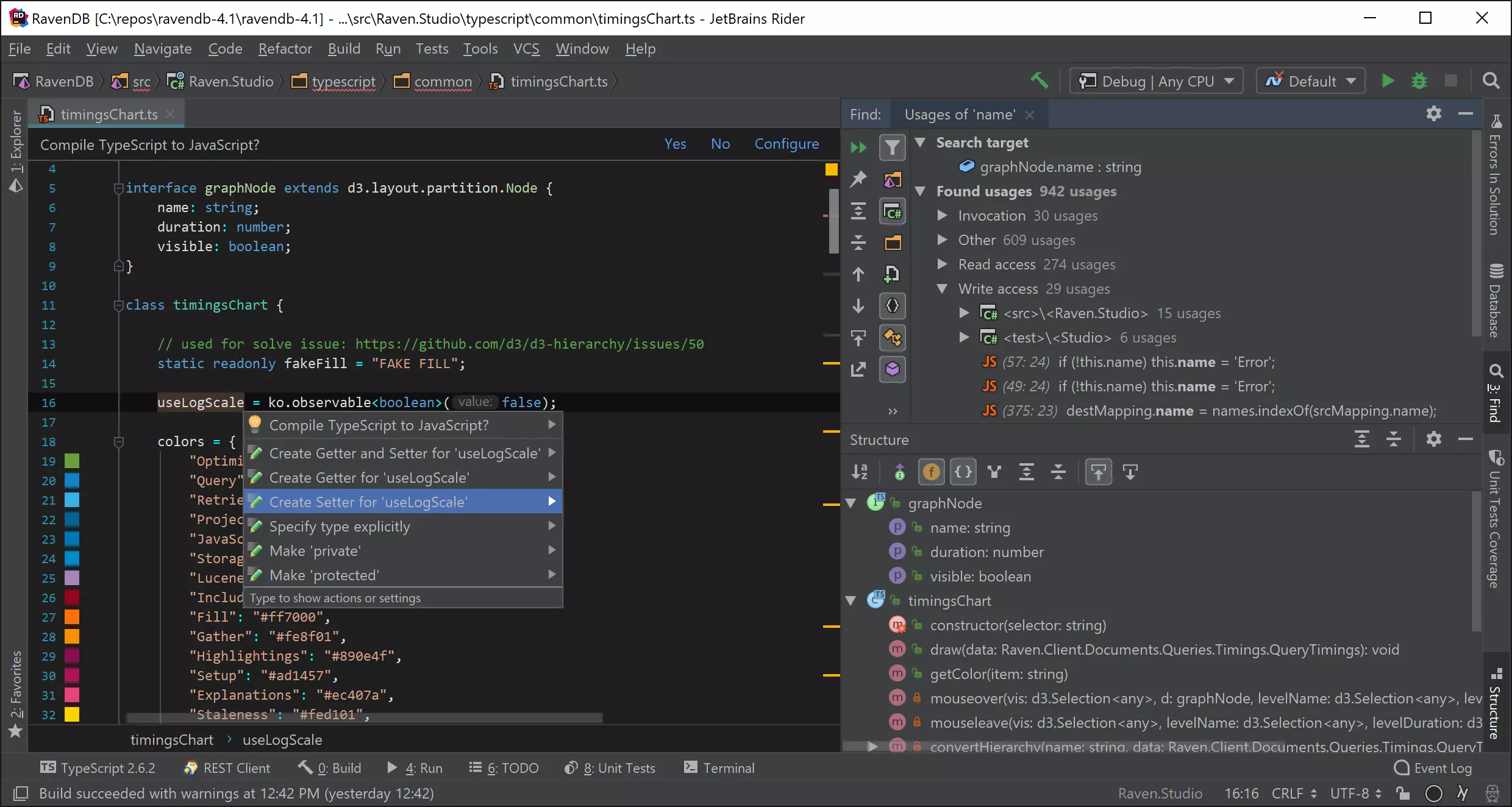Close the timingsChart.ts editor tab
Image resolution: width=1512 pixels, height=807 pixels.
(x=171, y=114)
